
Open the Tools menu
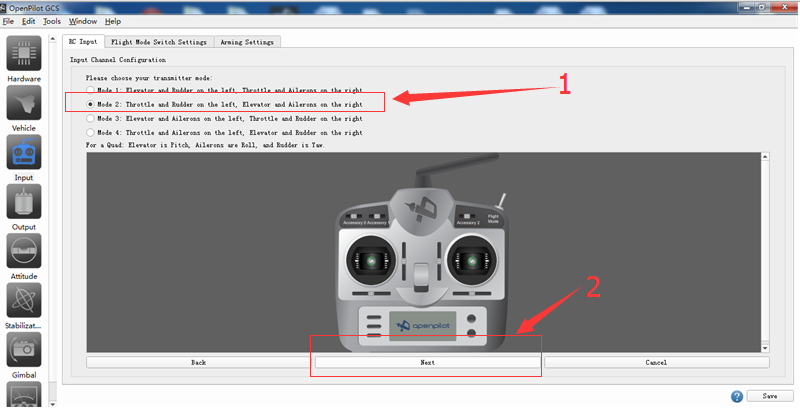52,21
